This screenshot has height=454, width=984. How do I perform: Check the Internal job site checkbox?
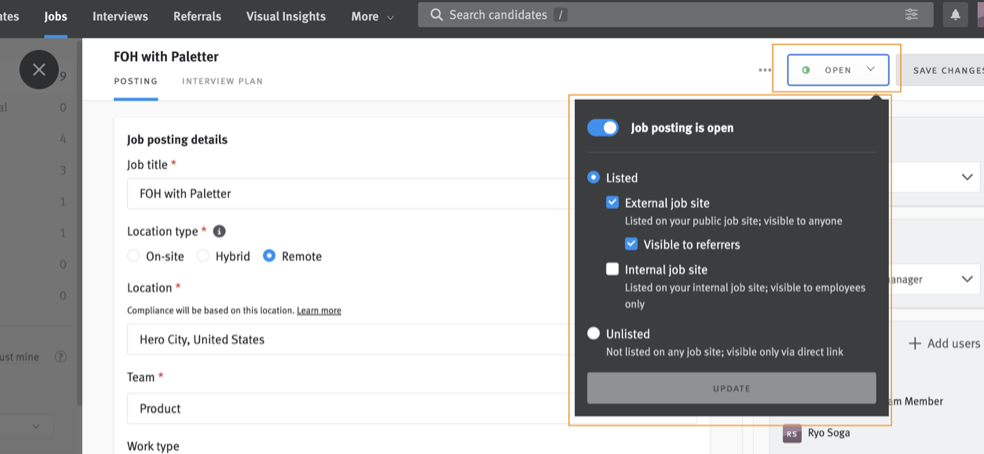pos(612,269)
